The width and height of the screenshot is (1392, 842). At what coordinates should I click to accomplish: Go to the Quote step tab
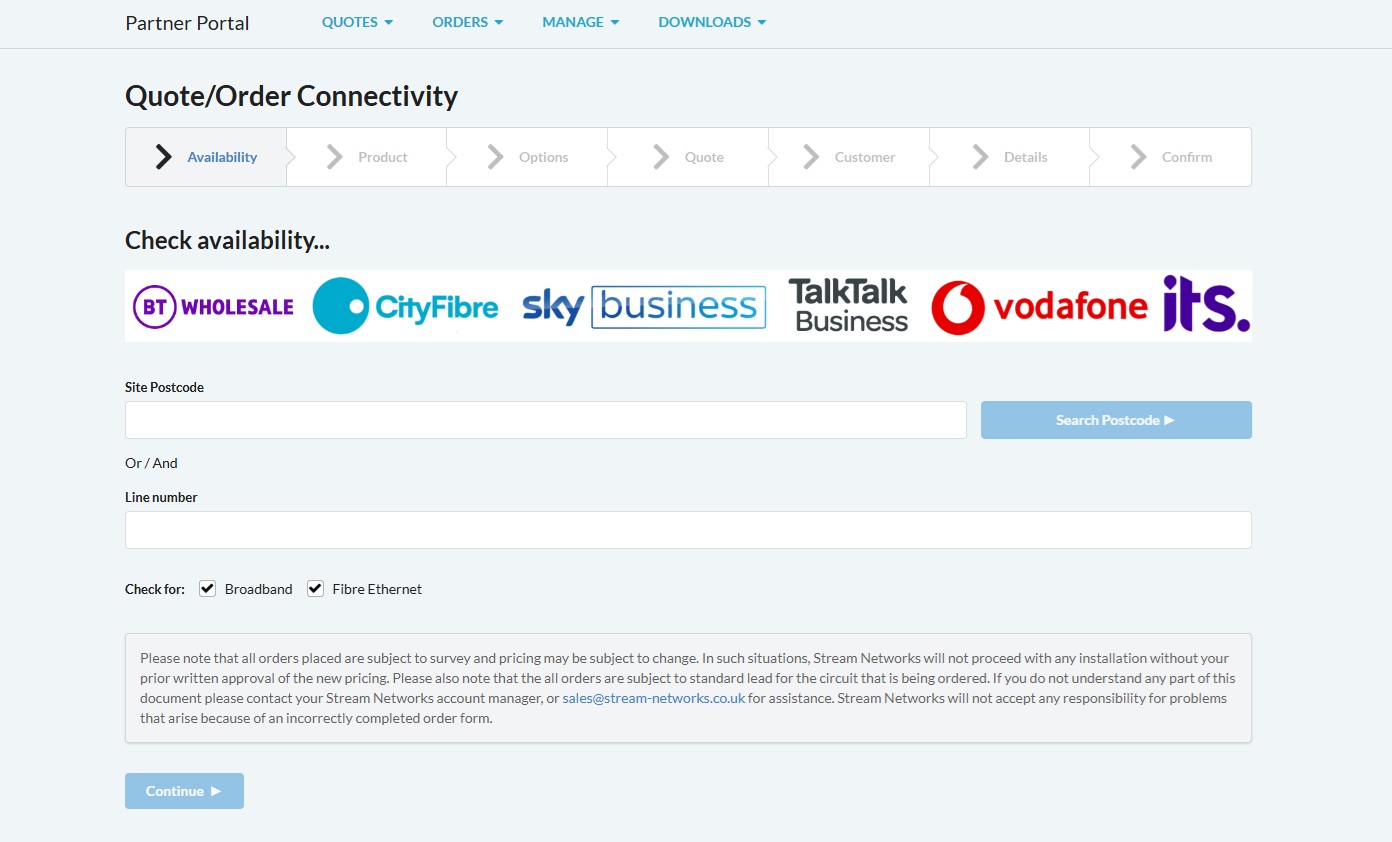point(688,157)
